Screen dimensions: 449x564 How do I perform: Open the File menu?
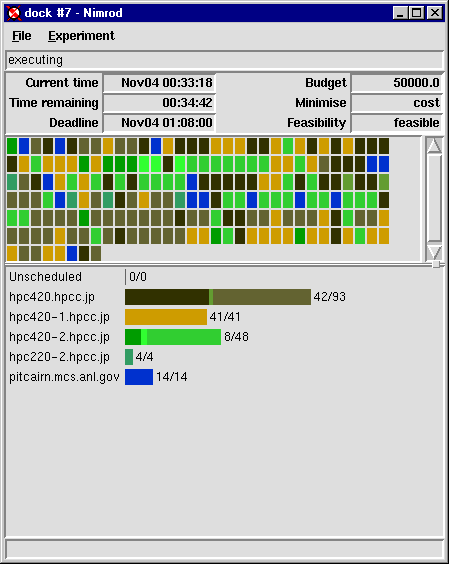(x=22, y=36)
